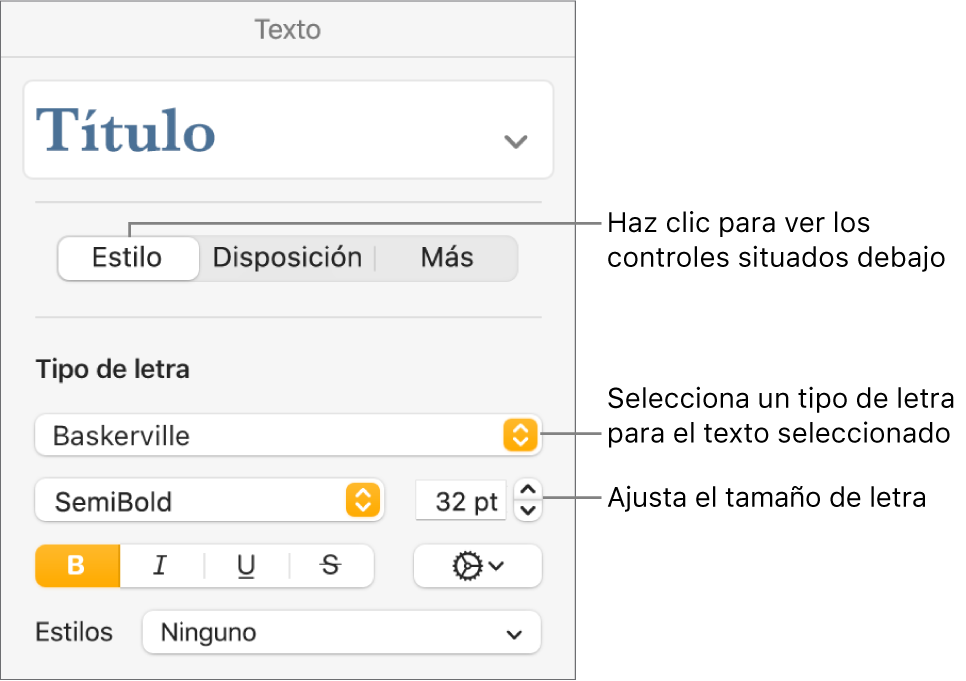Switch to the Estilo tab
966x681 pixels.
pyautogui.click(x=128, y=258)
